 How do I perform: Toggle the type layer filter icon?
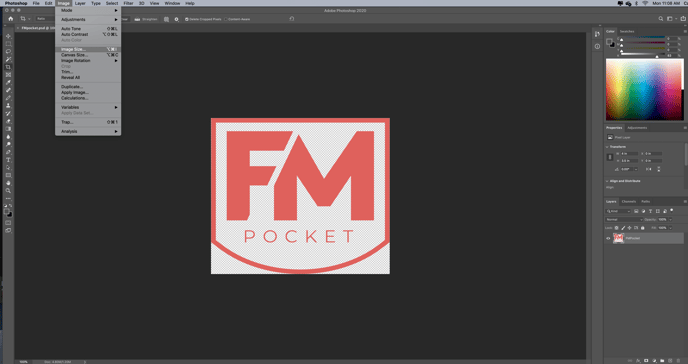pyautogui.click(x=650, y=211)
